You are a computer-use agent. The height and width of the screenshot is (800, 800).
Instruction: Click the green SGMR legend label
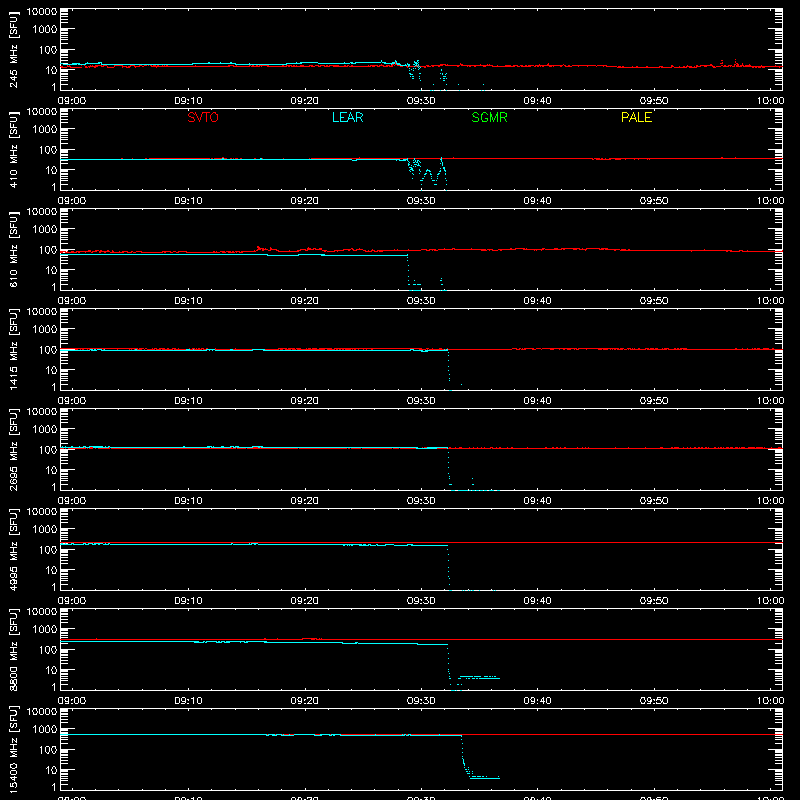(x=489, y=117)
